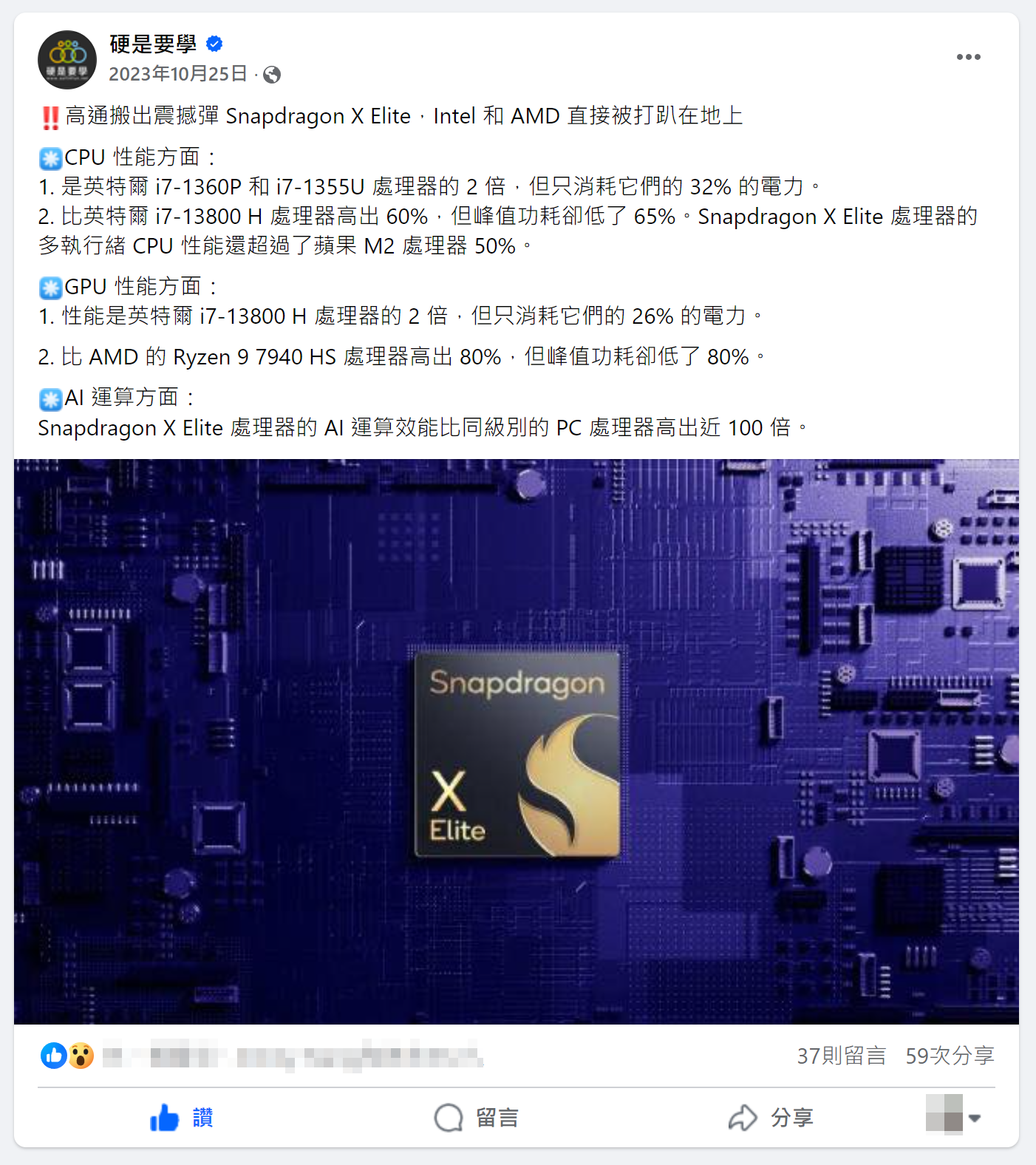Click the blue thumbs-up reaction icon
Image resolution: width=1036 pixels, height=1165 pixels.
pos(54,1056)
